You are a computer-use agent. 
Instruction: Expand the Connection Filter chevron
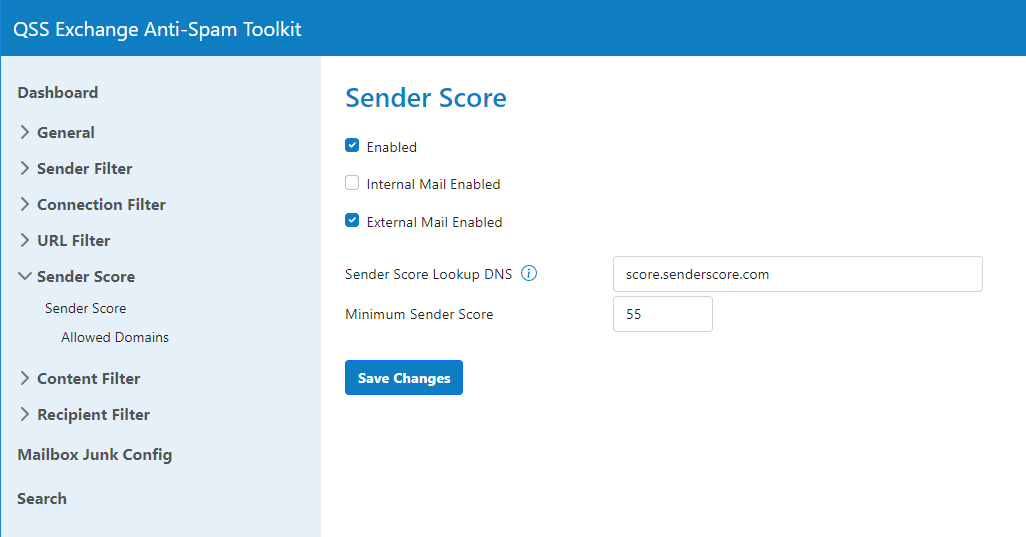[x=25, y=204]
